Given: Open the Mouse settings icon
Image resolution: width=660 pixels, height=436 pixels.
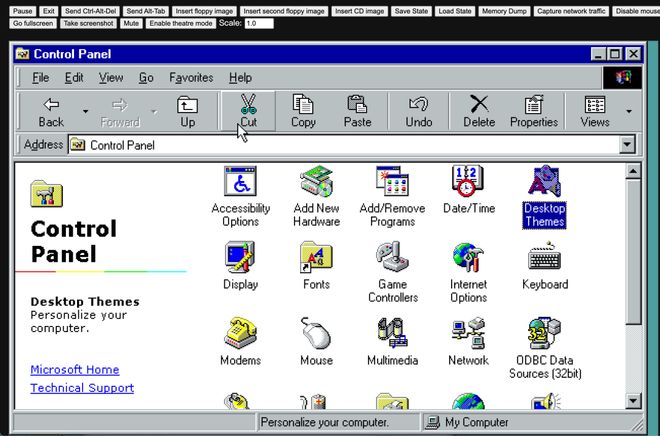Looking at the screenshot, I should click(316, 334).
